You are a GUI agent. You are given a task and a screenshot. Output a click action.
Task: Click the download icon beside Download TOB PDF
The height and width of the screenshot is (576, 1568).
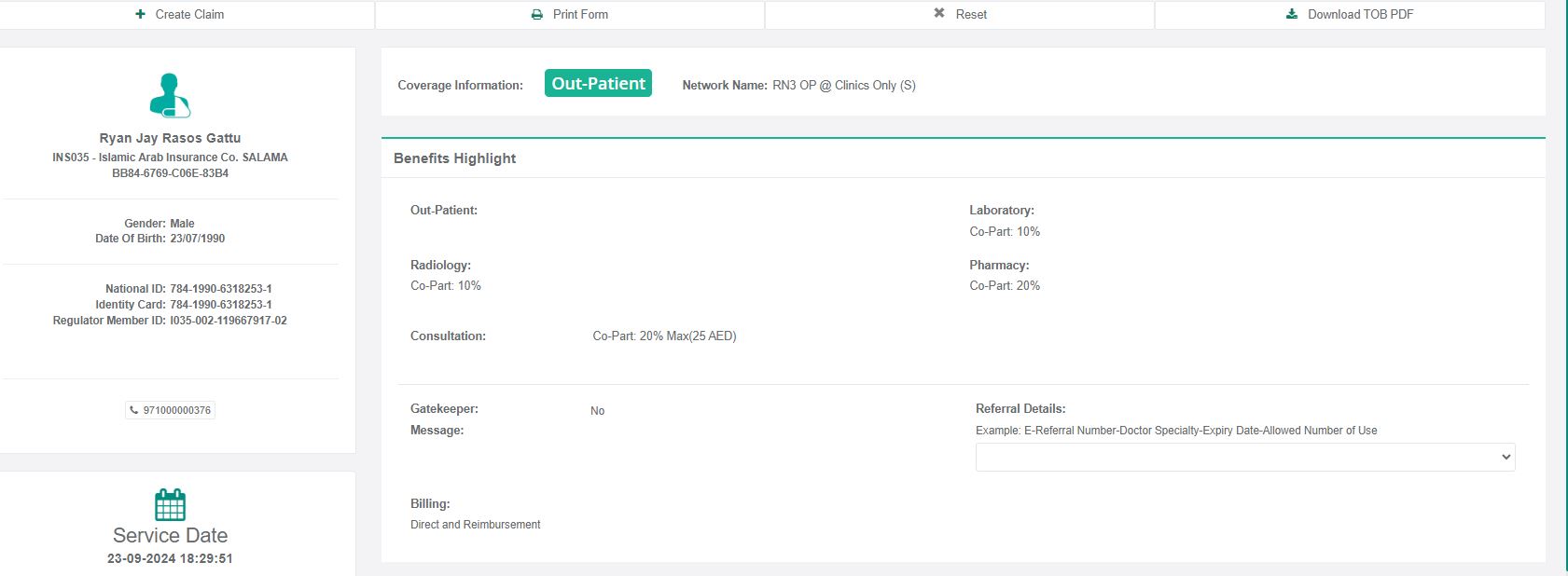(1292, 14)
